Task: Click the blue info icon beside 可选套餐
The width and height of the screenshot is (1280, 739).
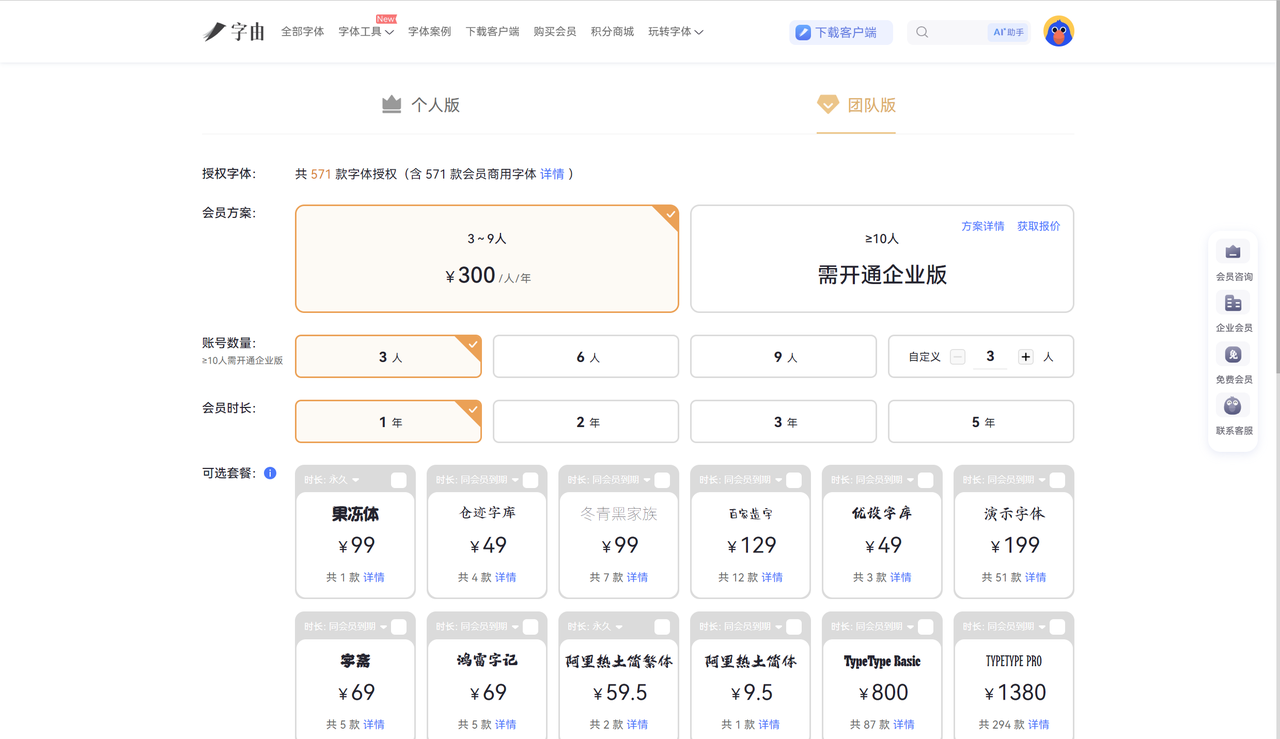Action: (270, 473)
